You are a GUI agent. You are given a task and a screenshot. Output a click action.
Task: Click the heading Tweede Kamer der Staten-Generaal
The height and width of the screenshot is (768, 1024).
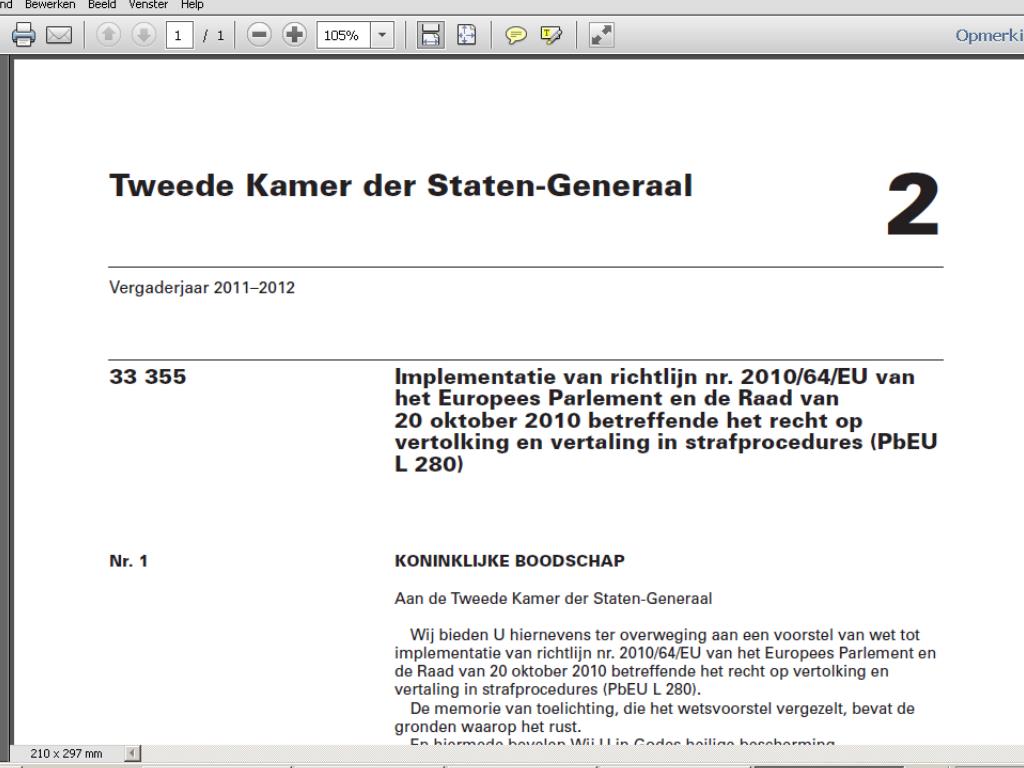pyautogui.click(x=401, y=185)
